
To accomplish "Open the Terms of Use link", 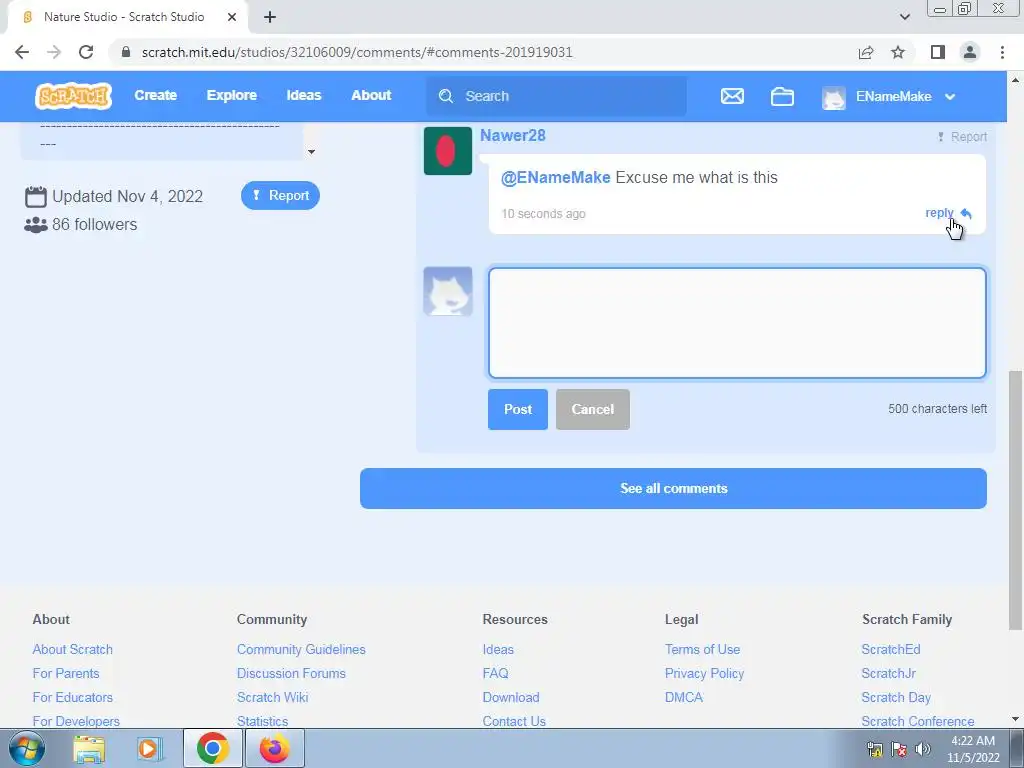I will 702,650.
